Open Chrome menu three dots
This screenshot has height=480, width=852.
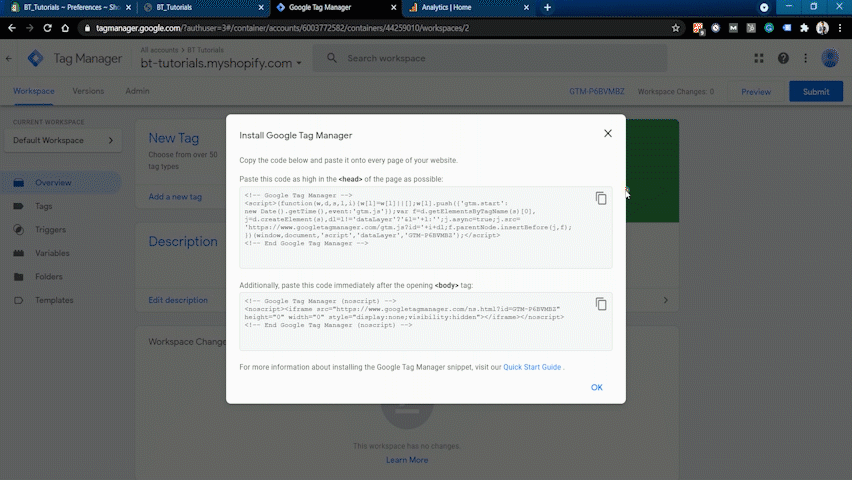click(x=840, y=28)
